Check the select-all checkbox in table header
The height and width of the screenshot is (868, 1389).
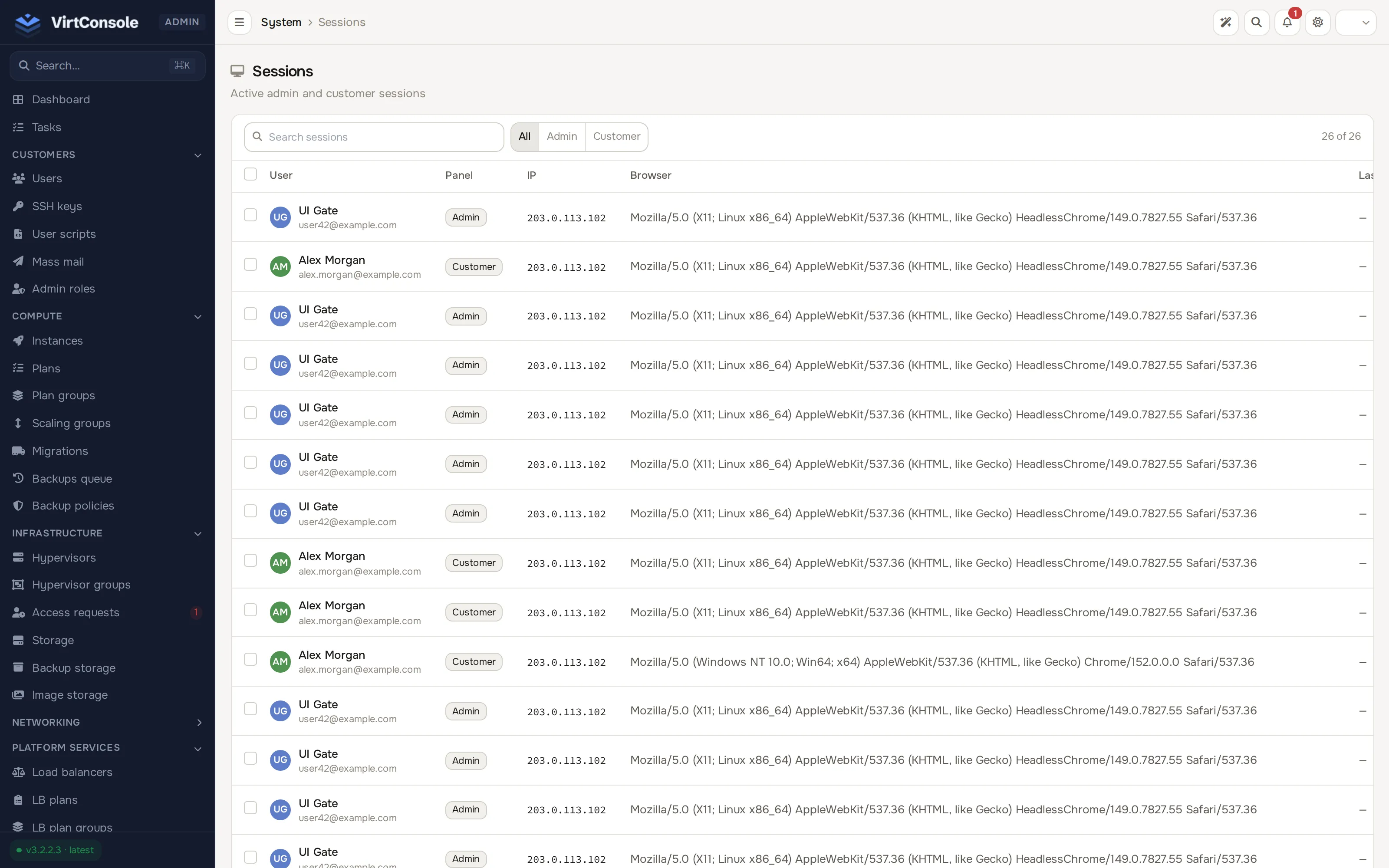(250, 174)
